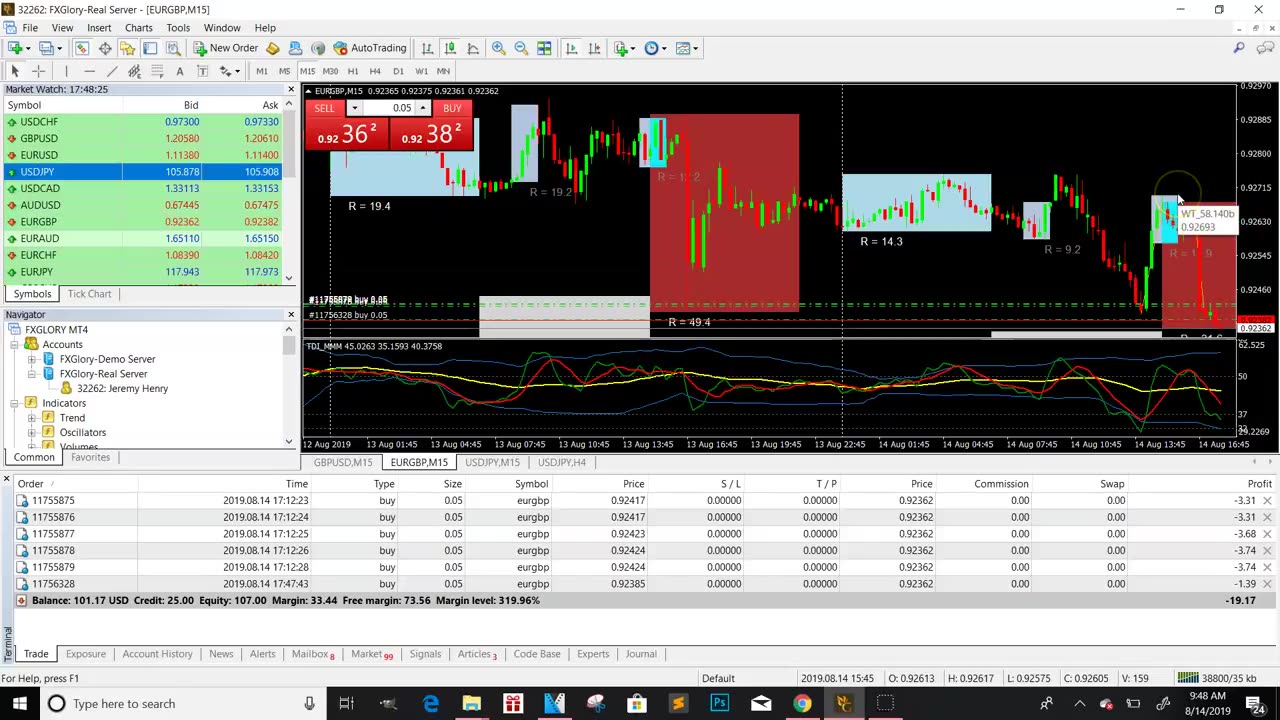Switch chart to bar chart style
The height and width of the screenshot is (720, 1280).
[427, 48]
